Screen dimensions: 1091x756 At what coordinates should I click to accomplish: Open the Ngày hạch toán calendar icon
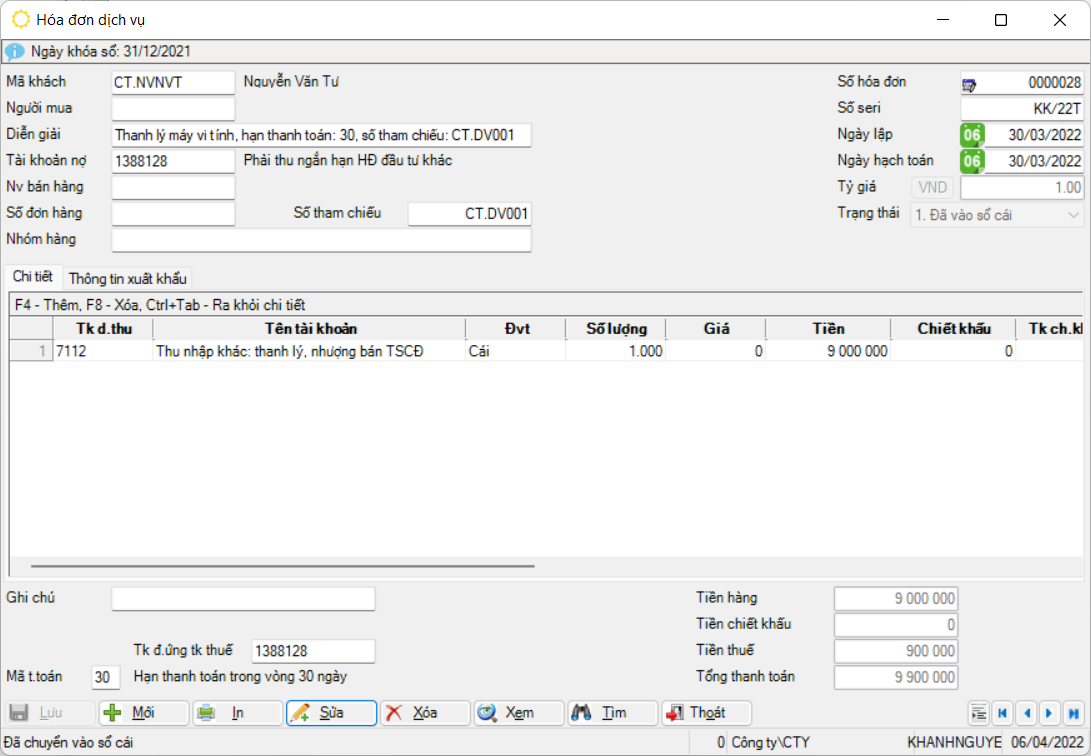[x=971, y=161]
